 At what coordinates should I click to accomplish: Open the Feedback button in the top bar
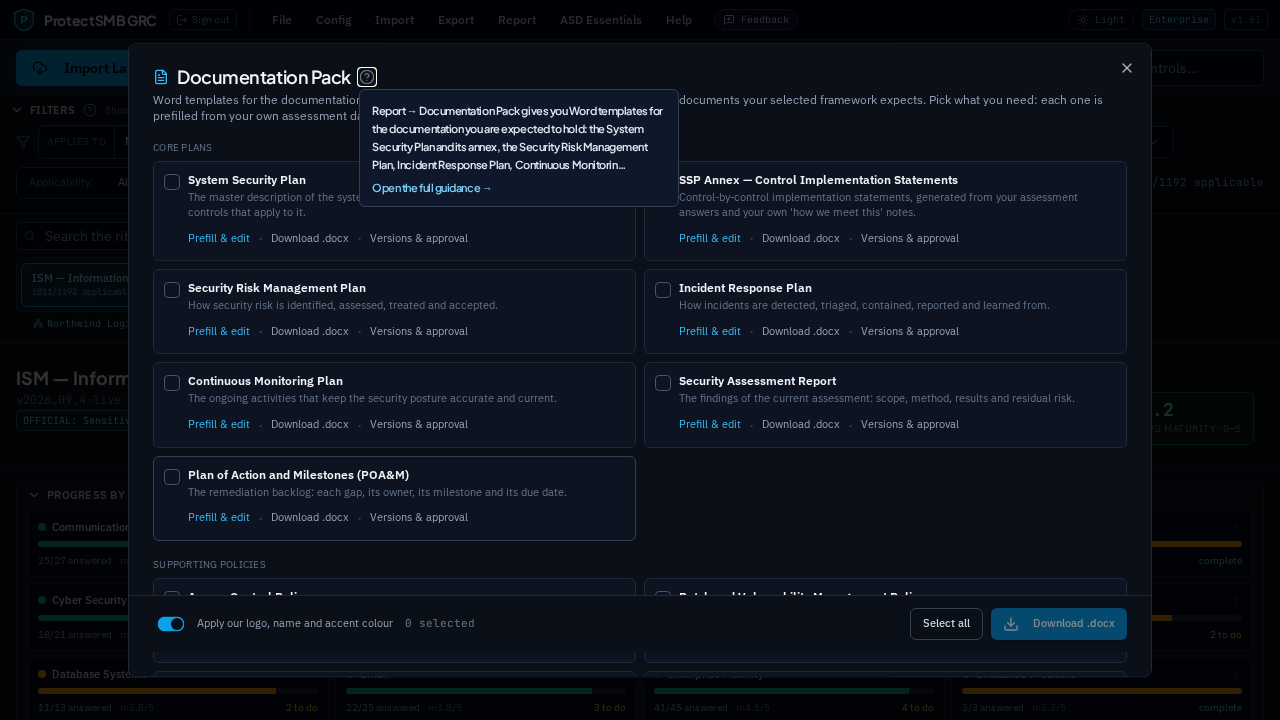[756, 20]
